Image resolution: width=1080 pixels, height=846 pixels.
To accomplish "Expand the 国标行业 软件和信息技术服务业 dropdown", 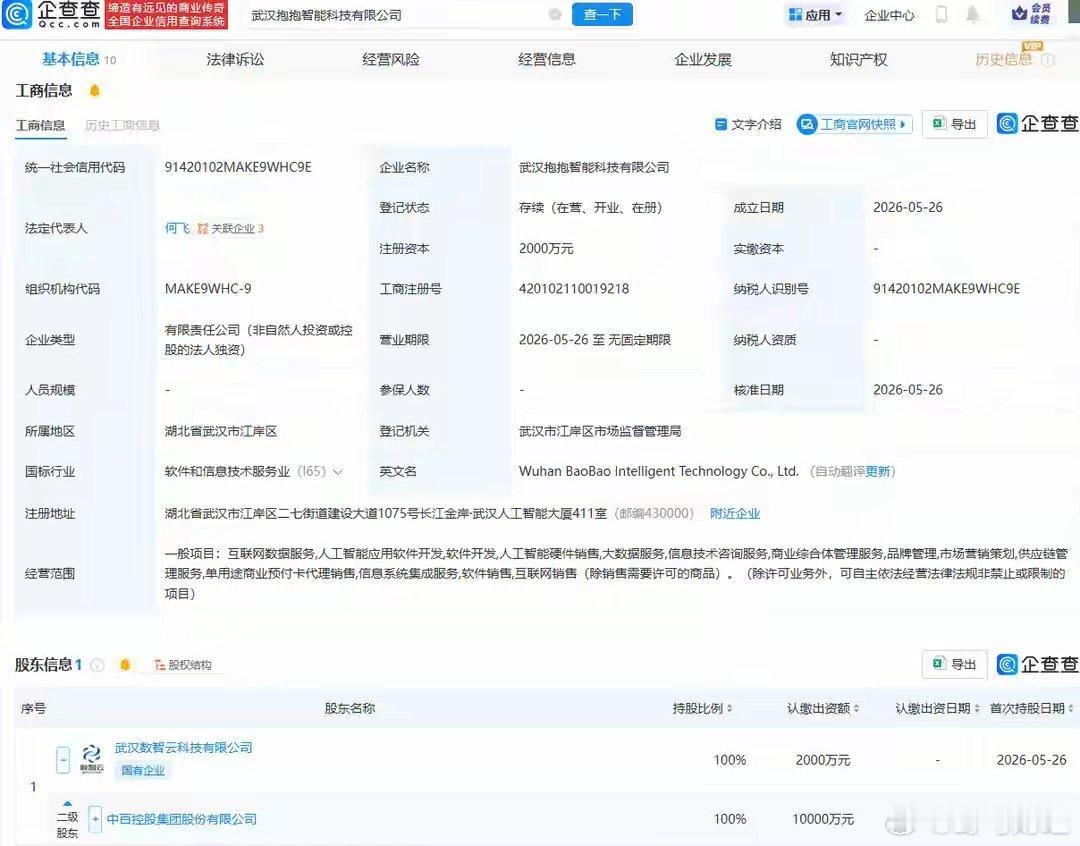I will (x=338, y=472).
